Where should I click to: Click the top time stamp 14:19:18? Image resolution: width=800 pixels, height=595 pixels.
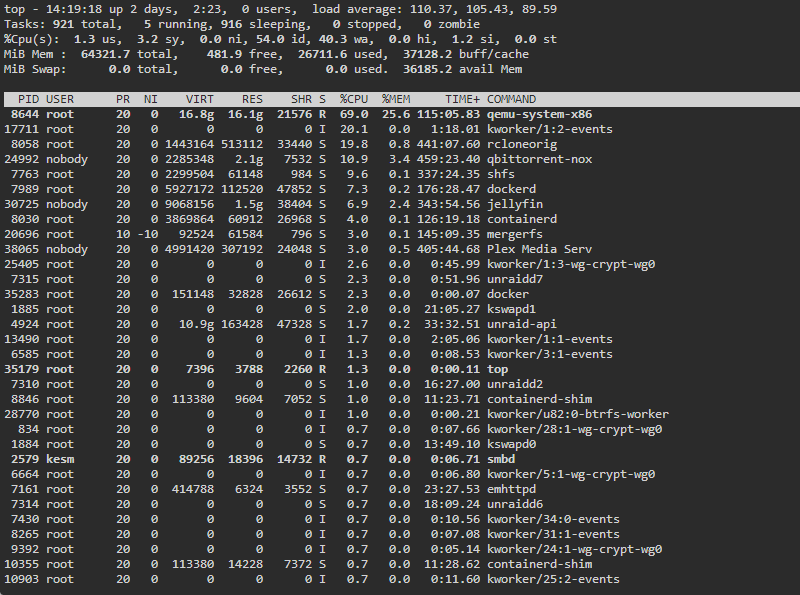pos(74,9)
